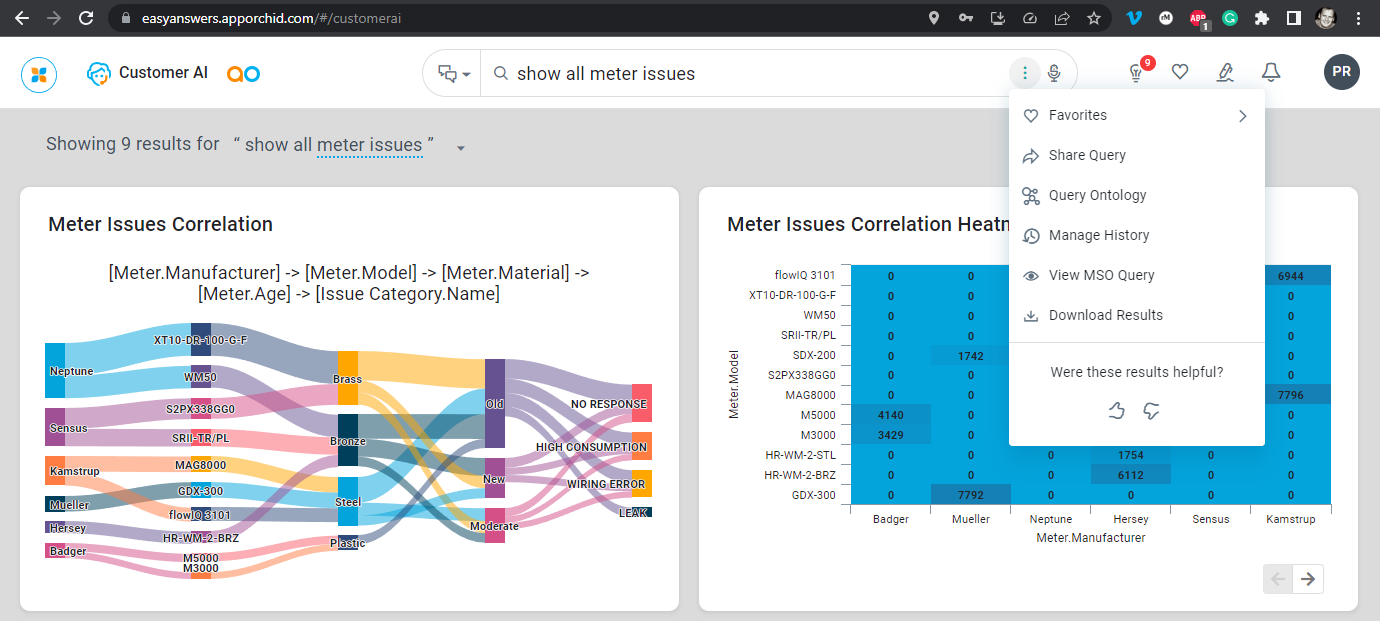Image resolution: width=1380 pixels, height=621 pixels.
Task: Click the thumbs down feedback icon
Action: click(1152, 410)
